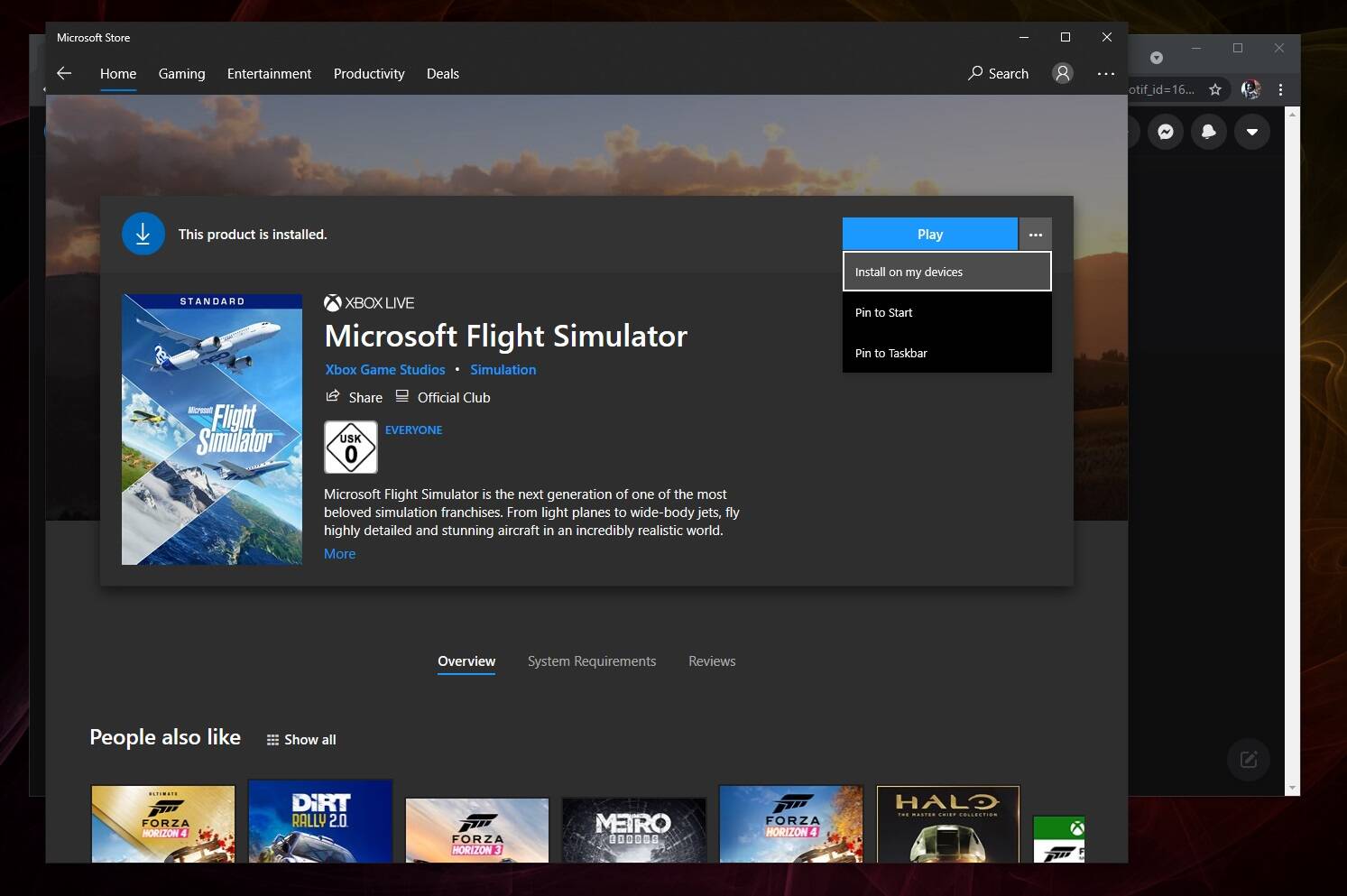Click the blue download arrow icon

point(143,234)
